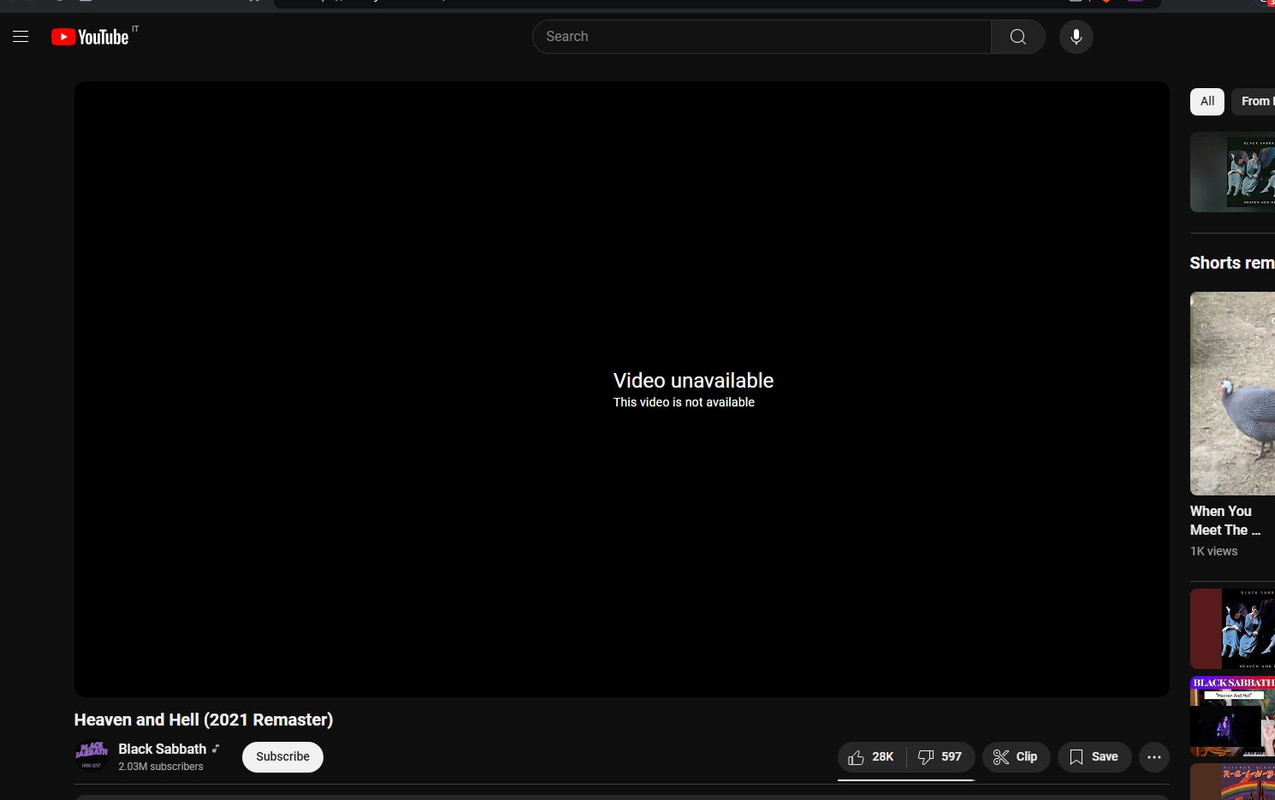
Task: Subscribe to Black Sabbath channel
Action: point(283,757)
